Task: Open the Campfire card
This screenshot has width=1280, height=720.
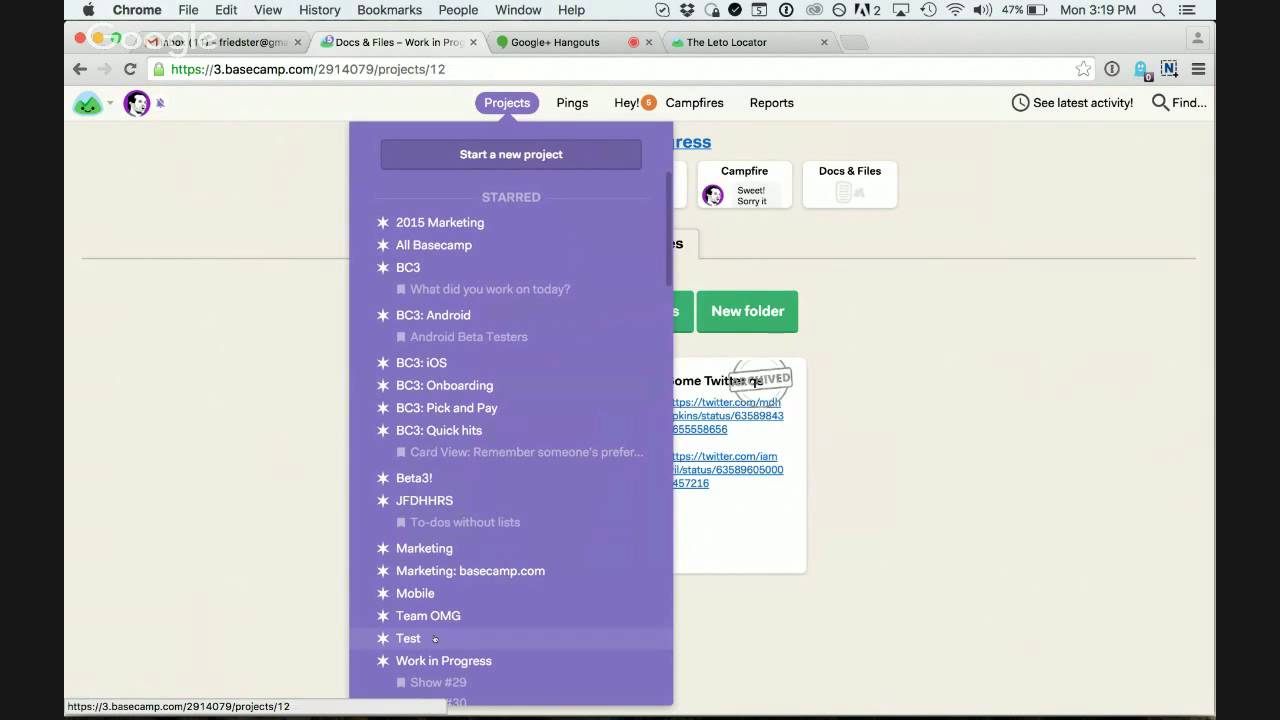Action: pyautogui.click(x=745, y=185)
